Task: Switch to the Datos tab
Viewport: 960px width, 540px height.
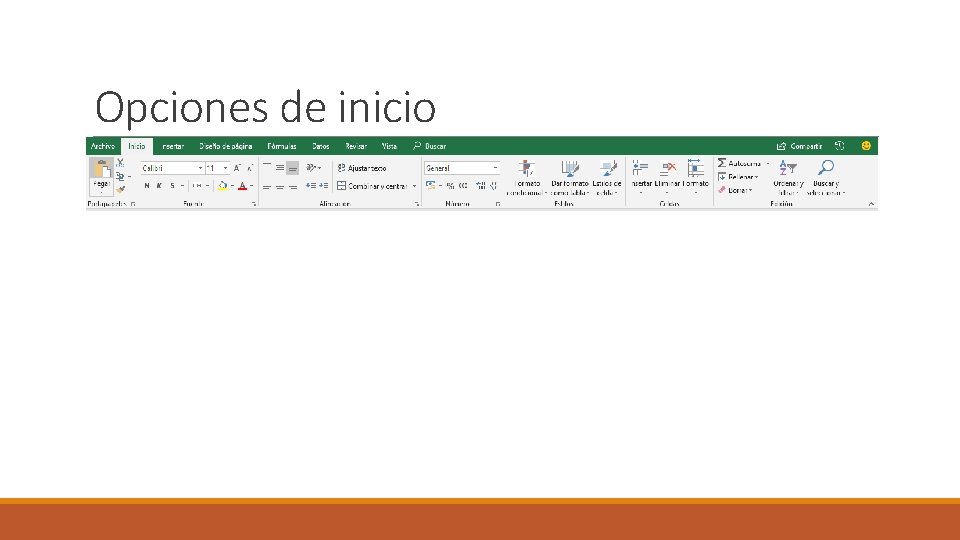Action: [321, 146]
